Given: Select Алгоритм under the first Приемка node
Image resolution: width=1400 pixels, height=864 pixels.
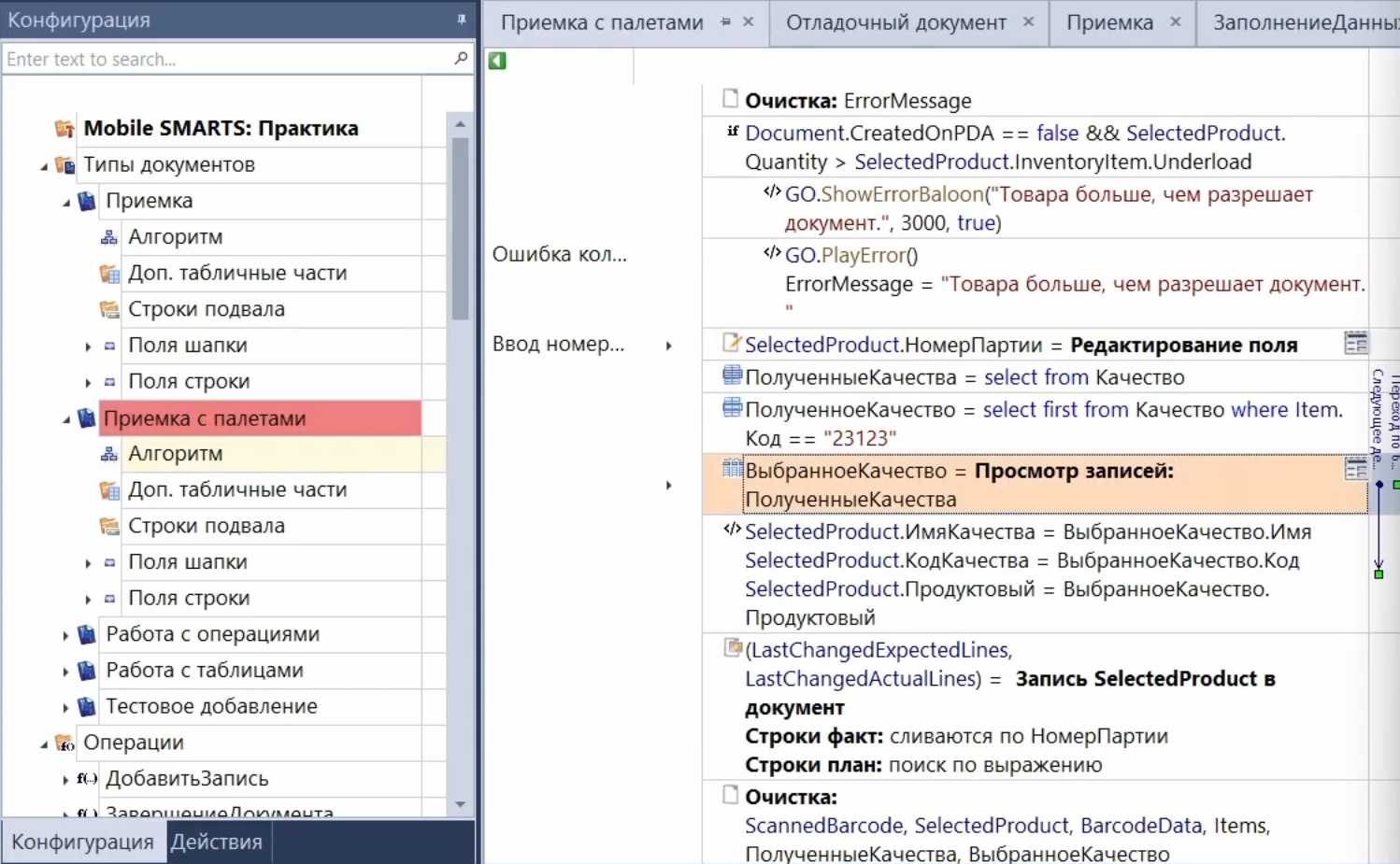Looking at the screenshot, I should click(x=176, y=237).
